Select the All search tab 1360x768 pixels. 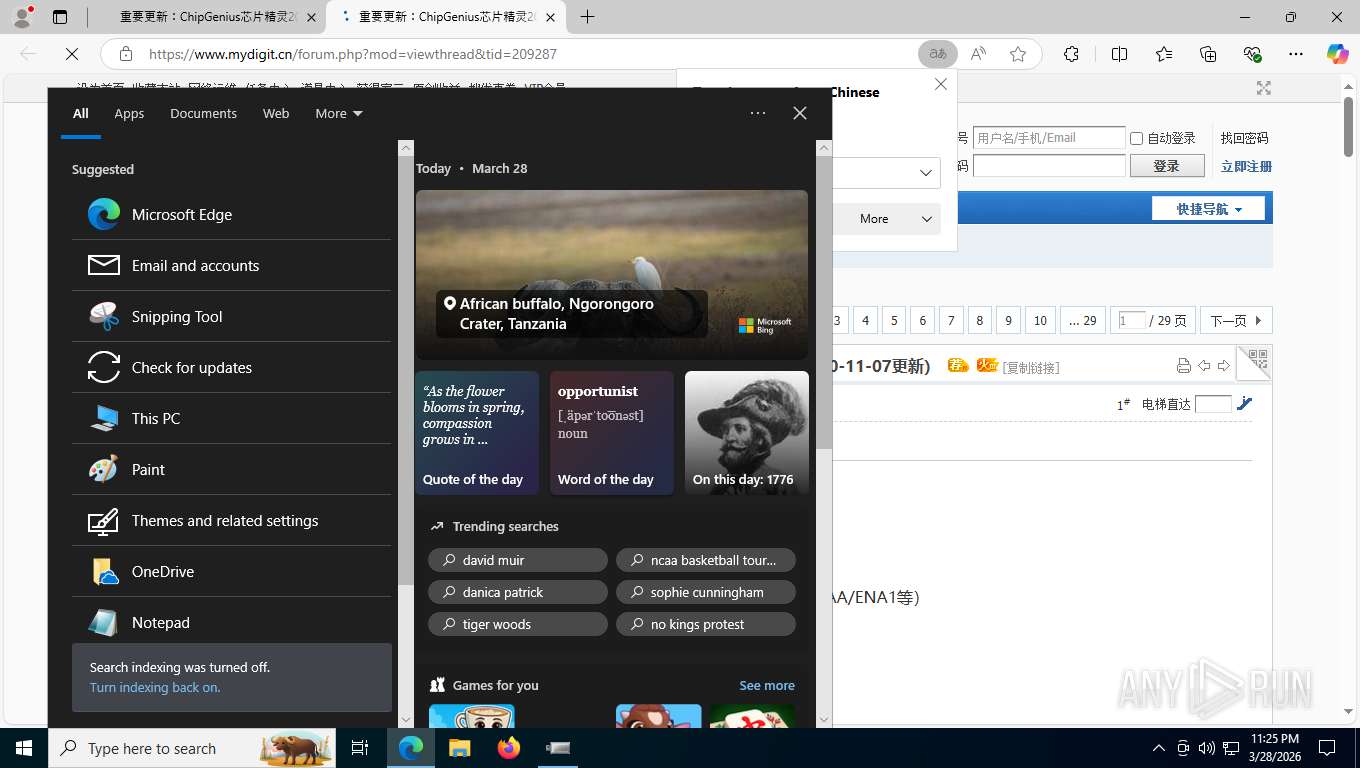coord(80,113)
